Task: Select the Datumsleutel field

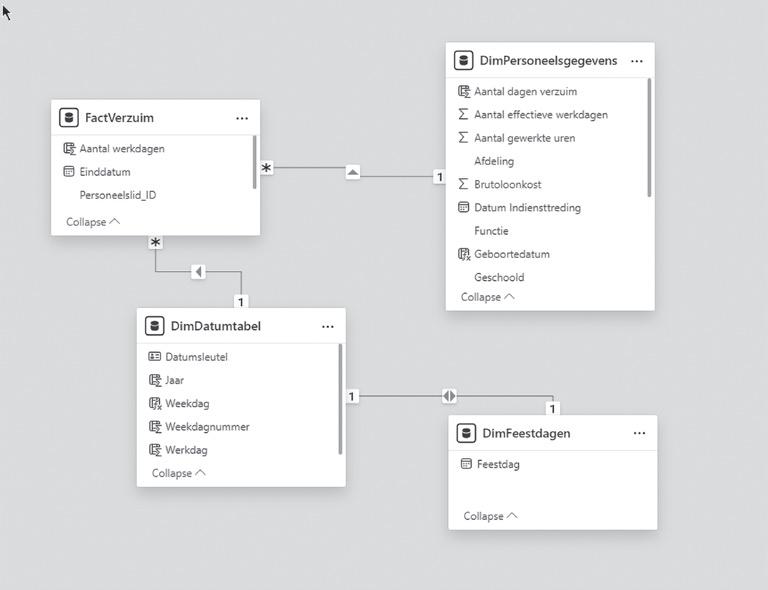Action: tap(196, 357)
